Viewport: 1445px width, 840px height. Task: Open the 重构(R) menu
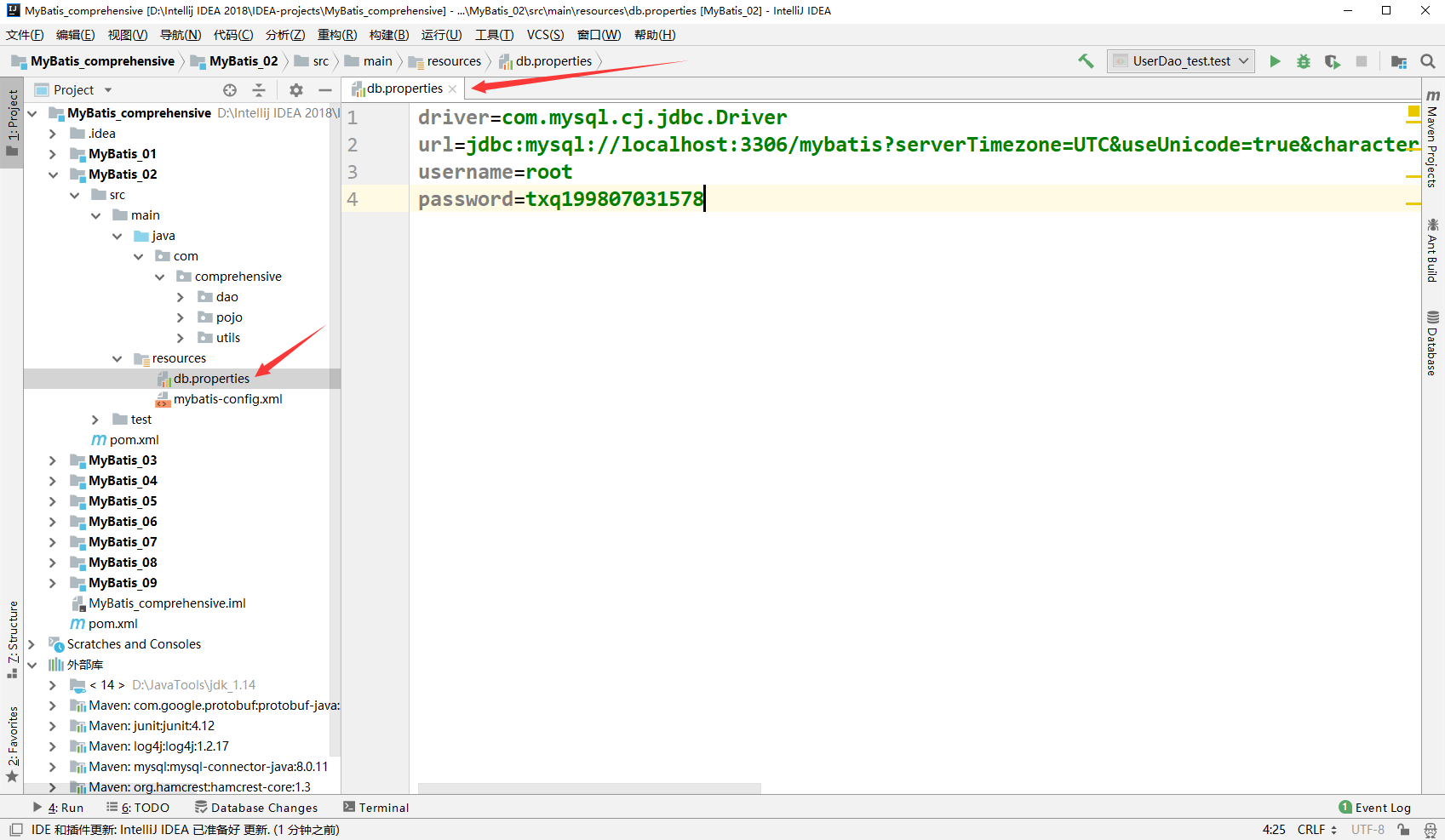(x=337, y=35)
